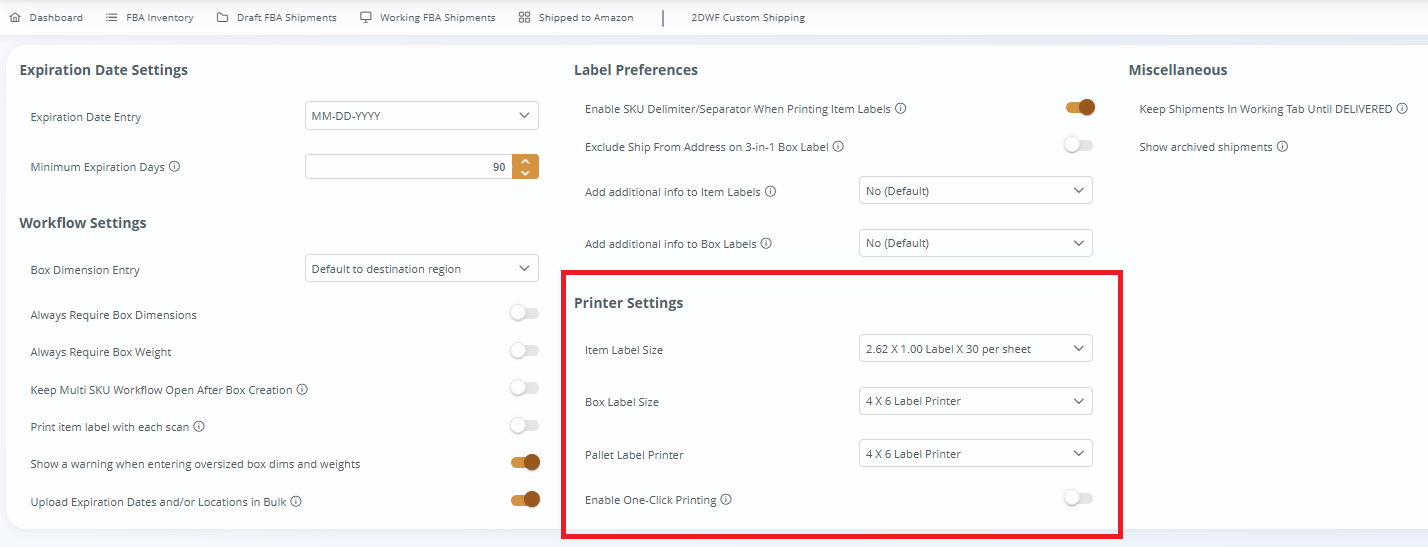Go to the FBA Inventory tab
The image size is (1428, 547).
(150, 18)
